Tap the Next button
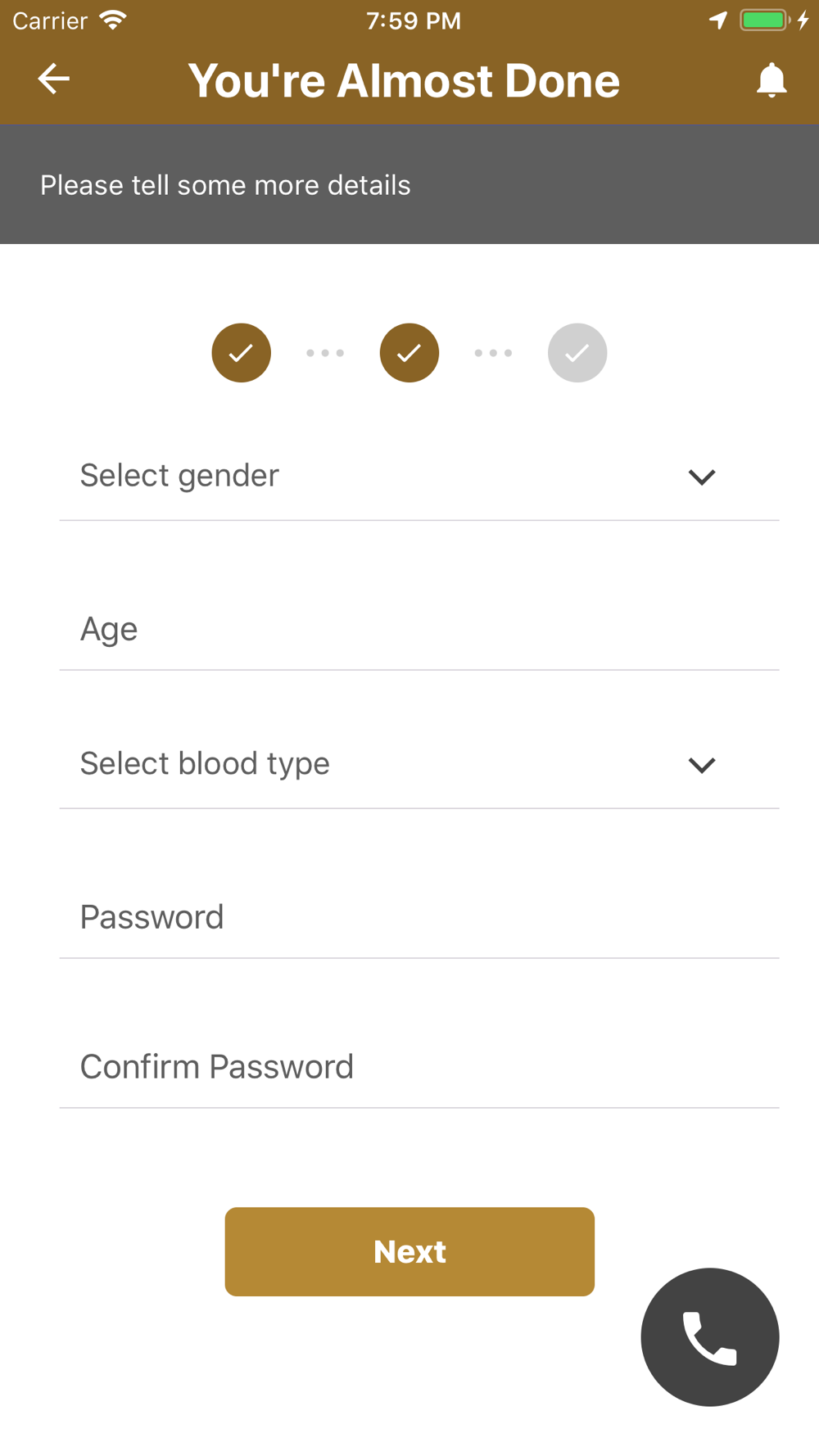819x1456 pixels. tap(409, 1251)
